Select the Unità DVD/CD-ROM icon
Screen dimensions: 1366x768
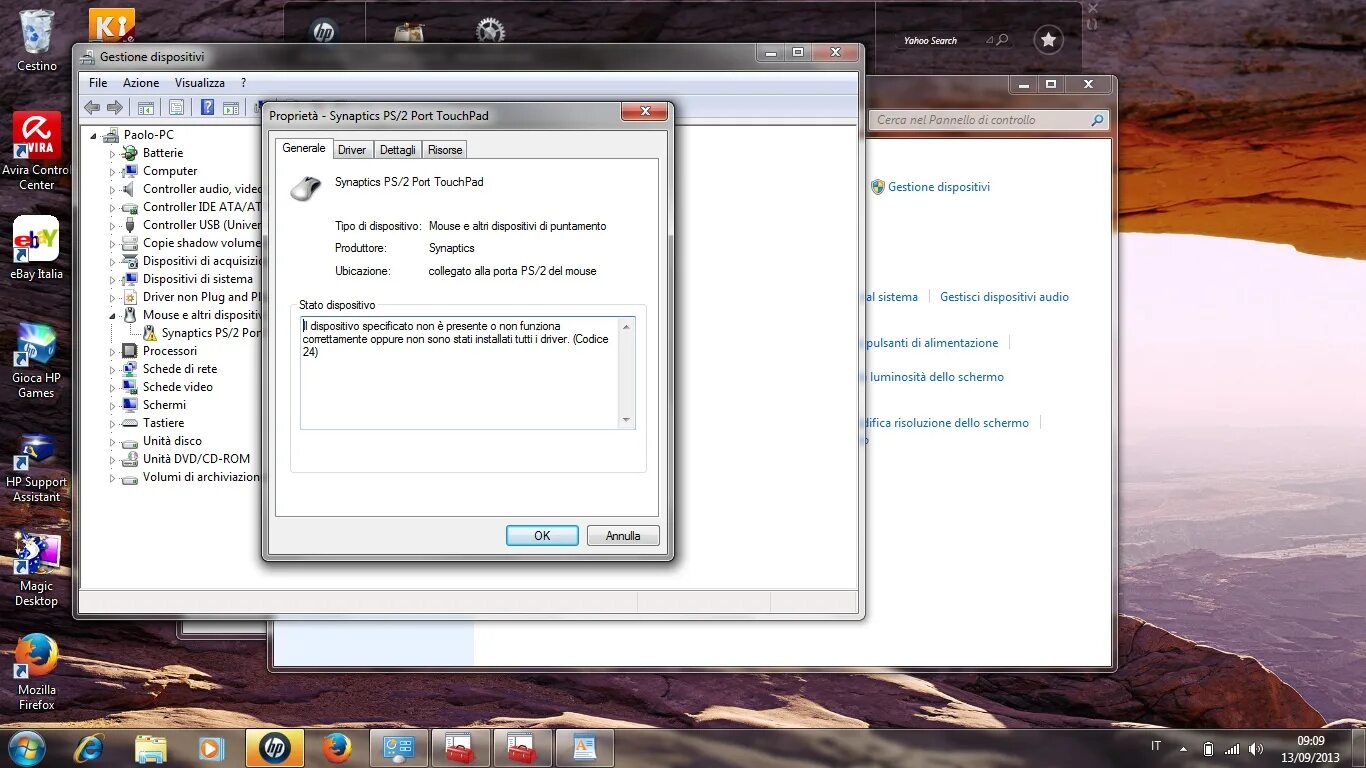coord(129,459)
